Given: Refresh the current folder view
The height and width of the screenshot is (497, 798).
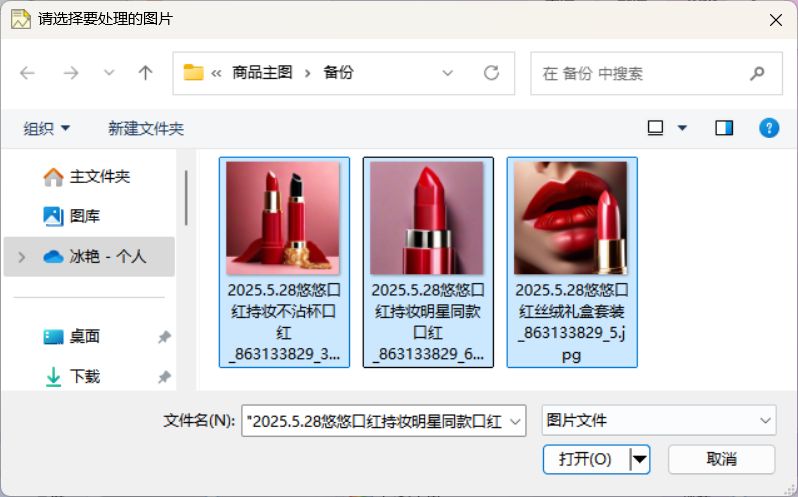Looking at the screenshot, I should click(x=491, y=73).
